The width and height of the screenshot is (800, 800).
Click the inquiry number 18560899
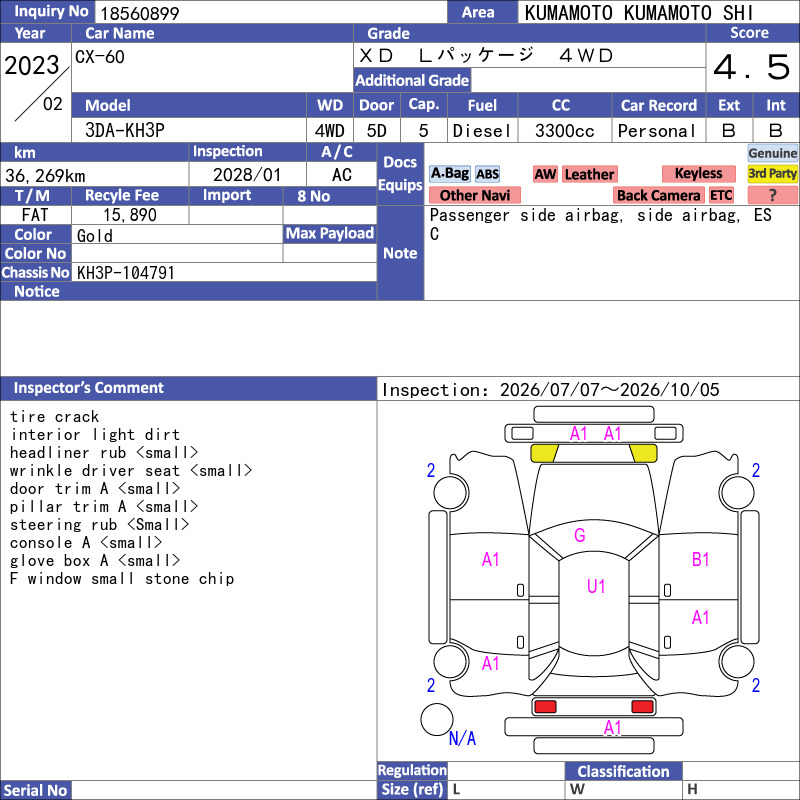coord(140,13)
